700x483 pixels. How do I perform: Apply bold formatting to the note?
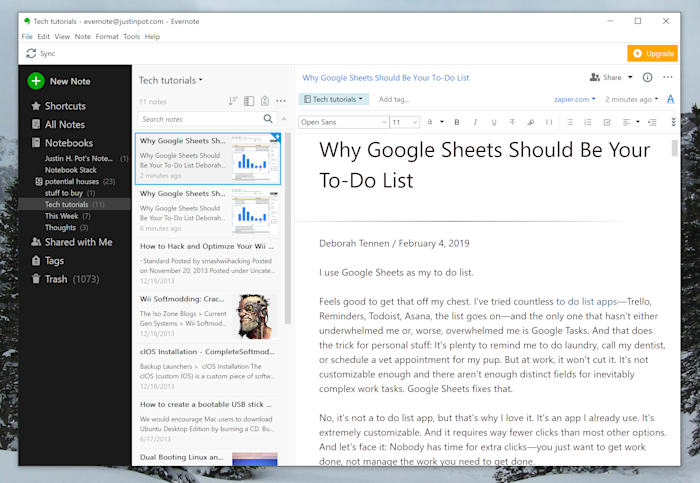[457, 122]
